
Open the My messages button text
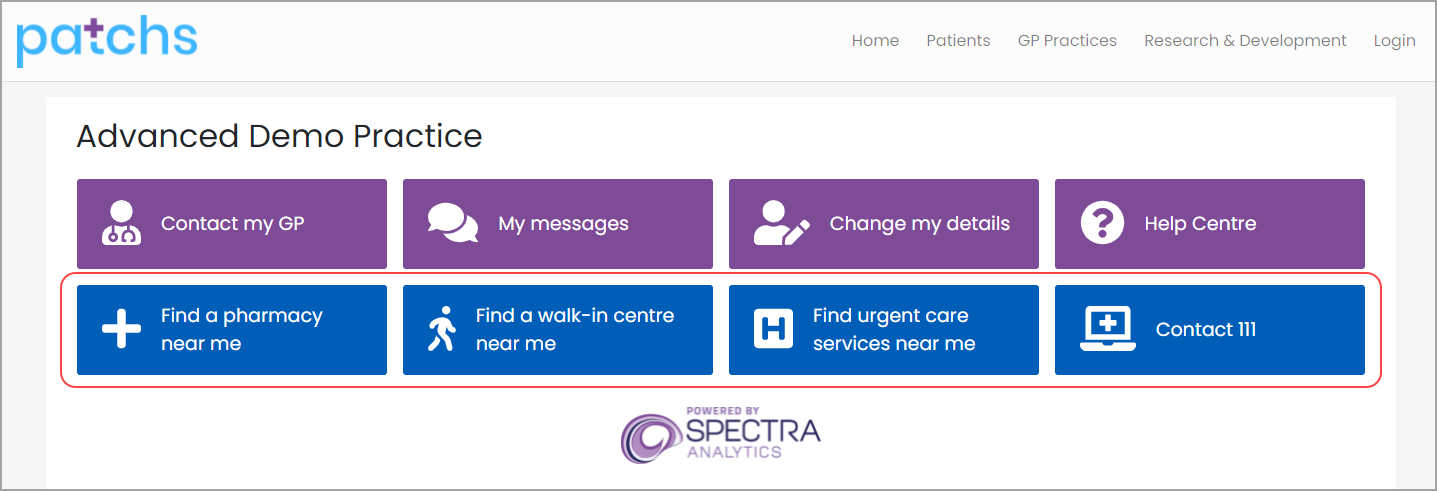563,224
